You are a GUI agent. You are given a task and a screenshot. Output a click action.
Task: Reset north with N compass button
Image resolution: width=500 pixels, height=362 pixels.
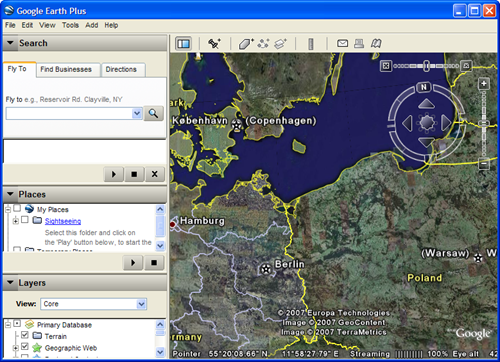pyautogui.click(x=424, y=87)
